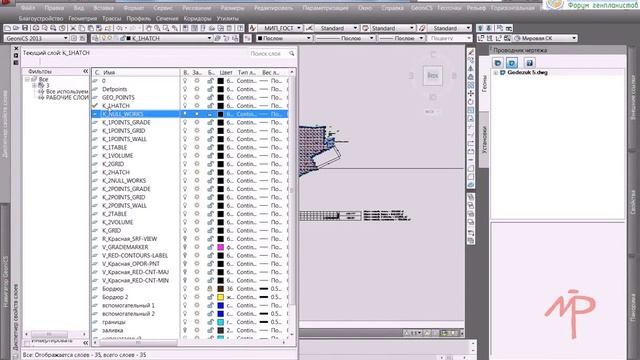Change blue color swatch of вспомогательный 1
640x360 pixels.
[x=220, y=305]
